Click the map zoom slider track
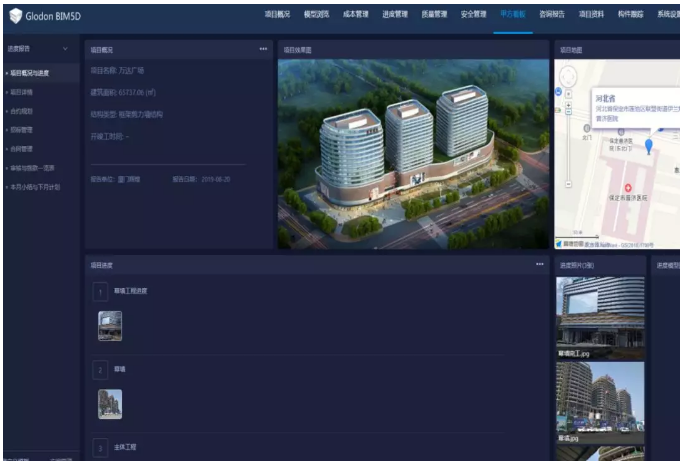The height and width of the screenshot is (466, 688). [x=569, y=148]
